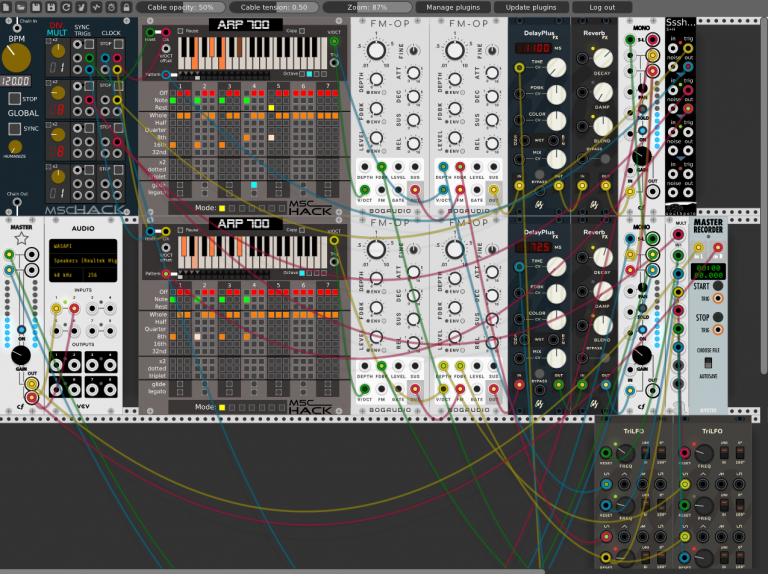This screenshot has height=574, width=768.
Task: Click the Master Recorder START button
Action: 718,286
